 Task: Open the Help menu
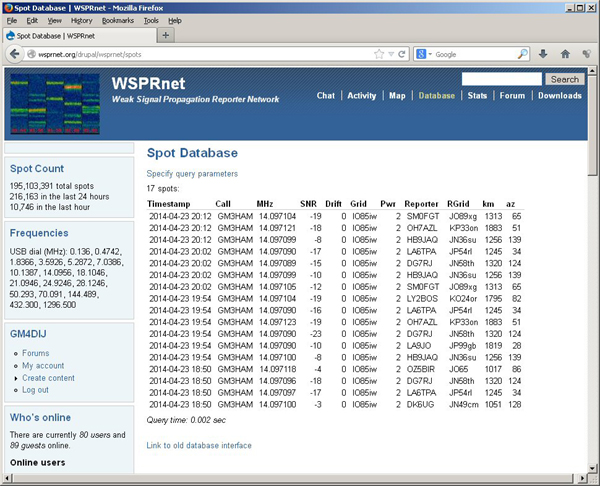pyautogui.click(x=175, y=21)
